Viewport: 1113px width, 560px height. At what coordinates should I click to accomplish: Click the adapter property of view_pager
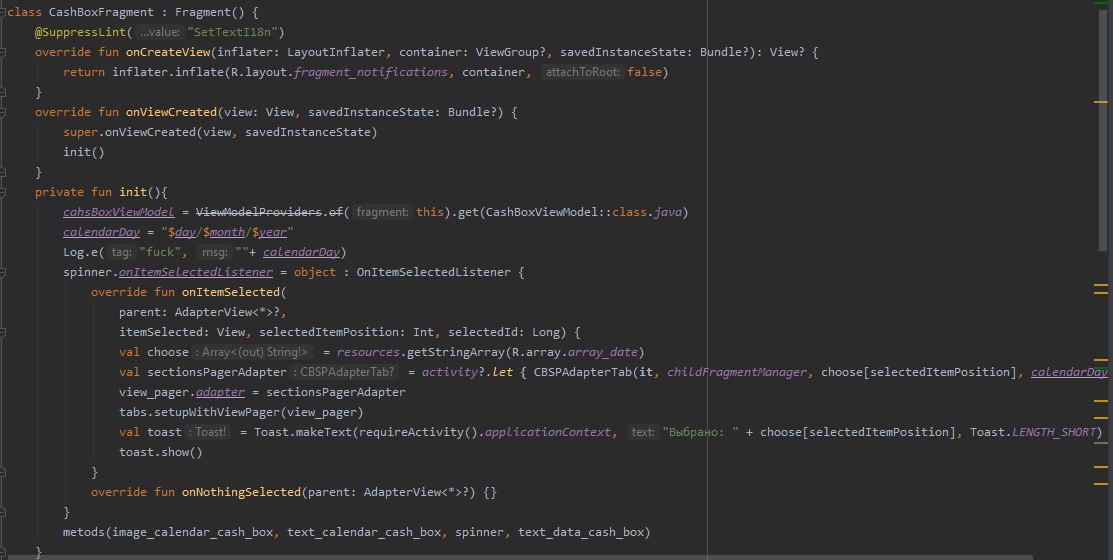point(220,392)
